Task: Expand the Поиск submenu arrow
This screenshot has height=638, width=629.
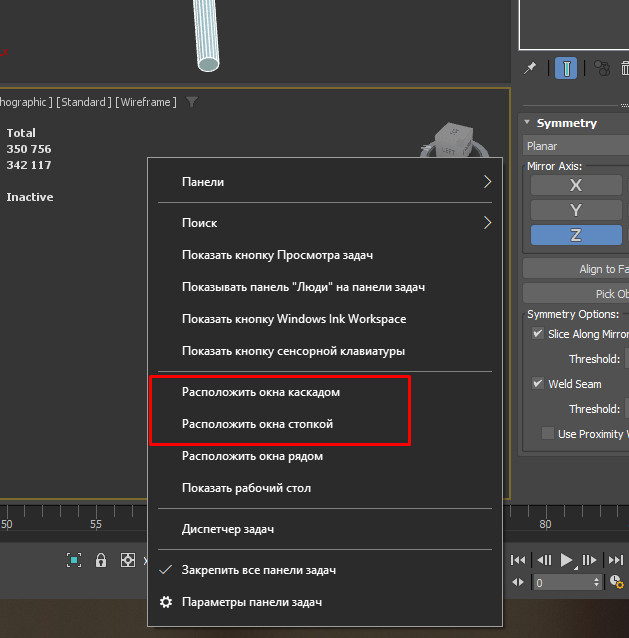Action: 487,223
